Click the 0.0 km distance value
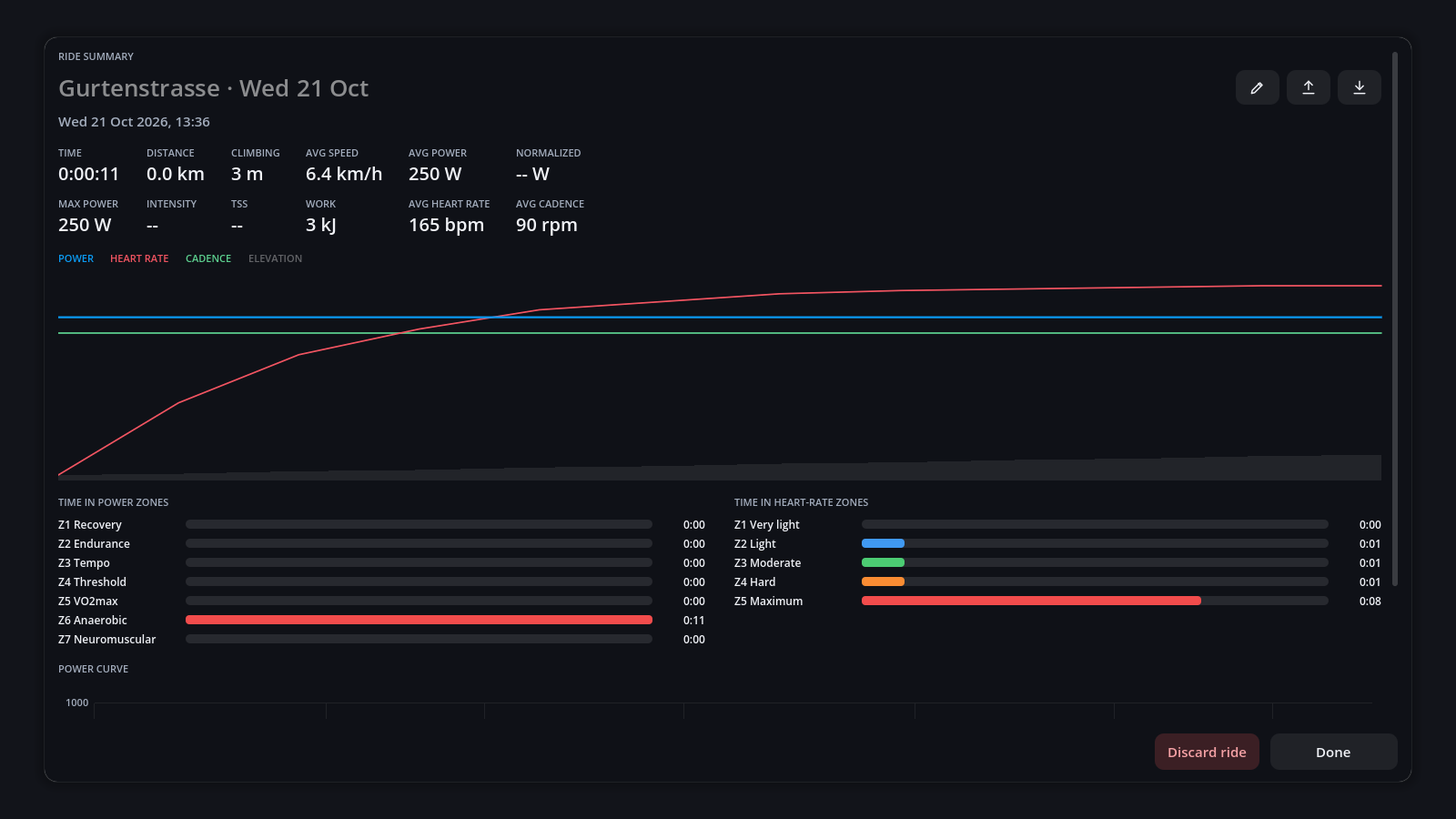 point(176,174)
